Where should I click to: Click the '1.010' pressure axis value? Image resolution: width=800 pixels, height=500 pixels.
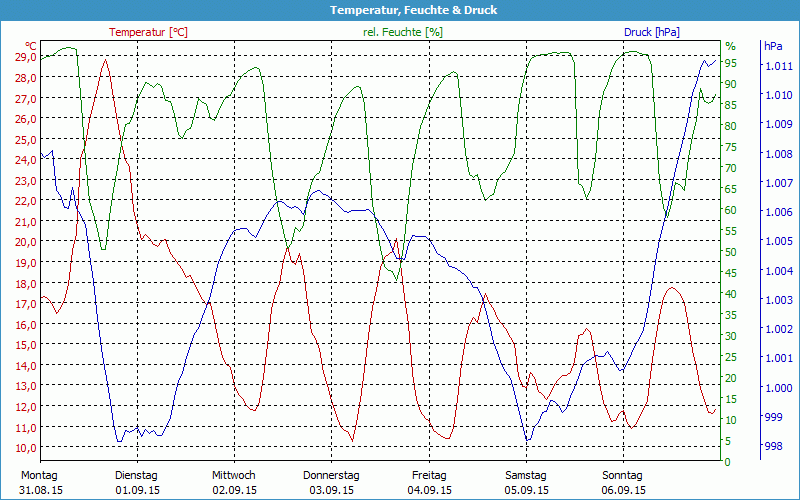tap(779, 95)
